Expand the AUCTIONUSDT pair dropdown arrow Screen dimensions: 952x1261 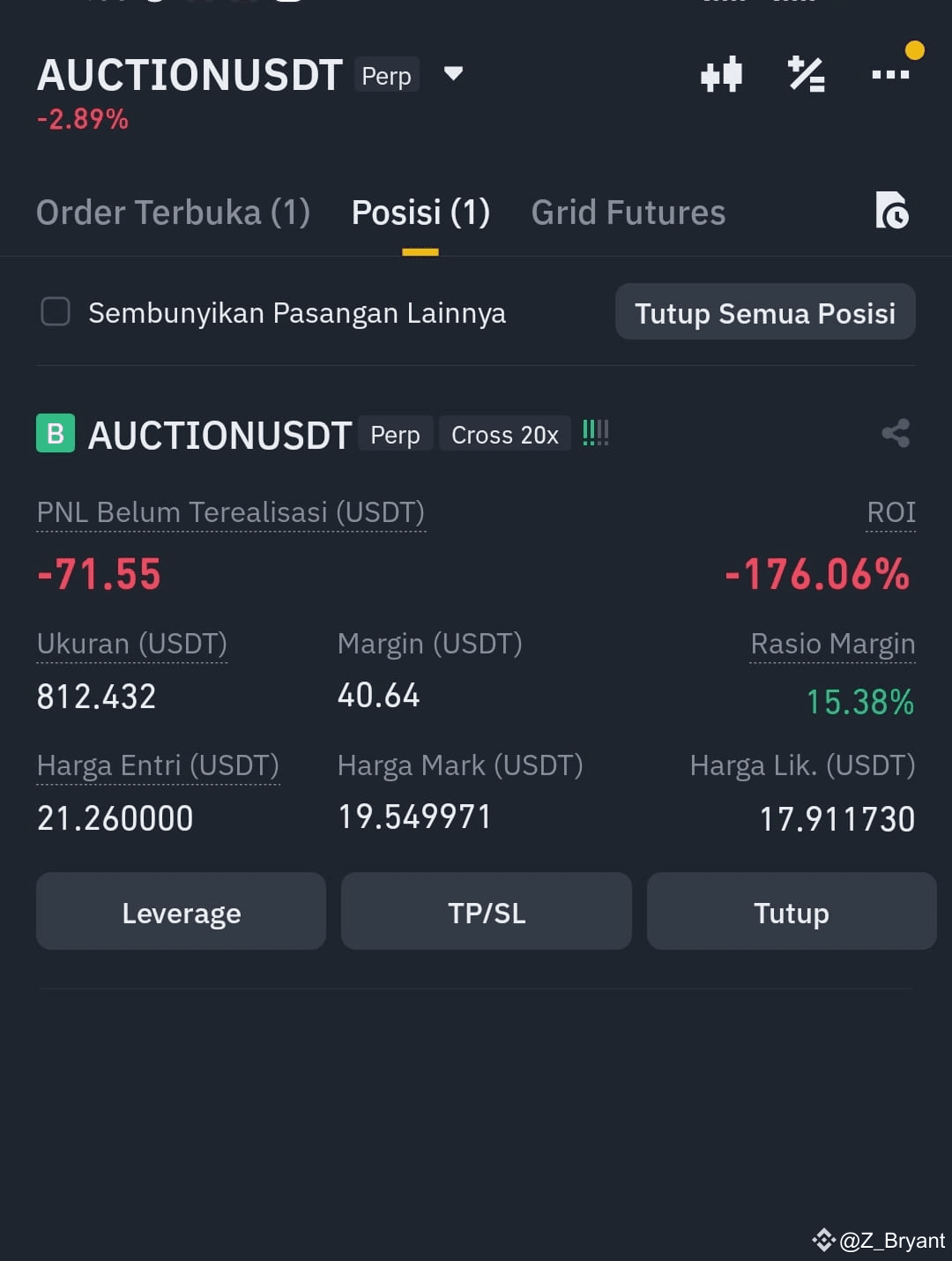click(x=453, y=73)
